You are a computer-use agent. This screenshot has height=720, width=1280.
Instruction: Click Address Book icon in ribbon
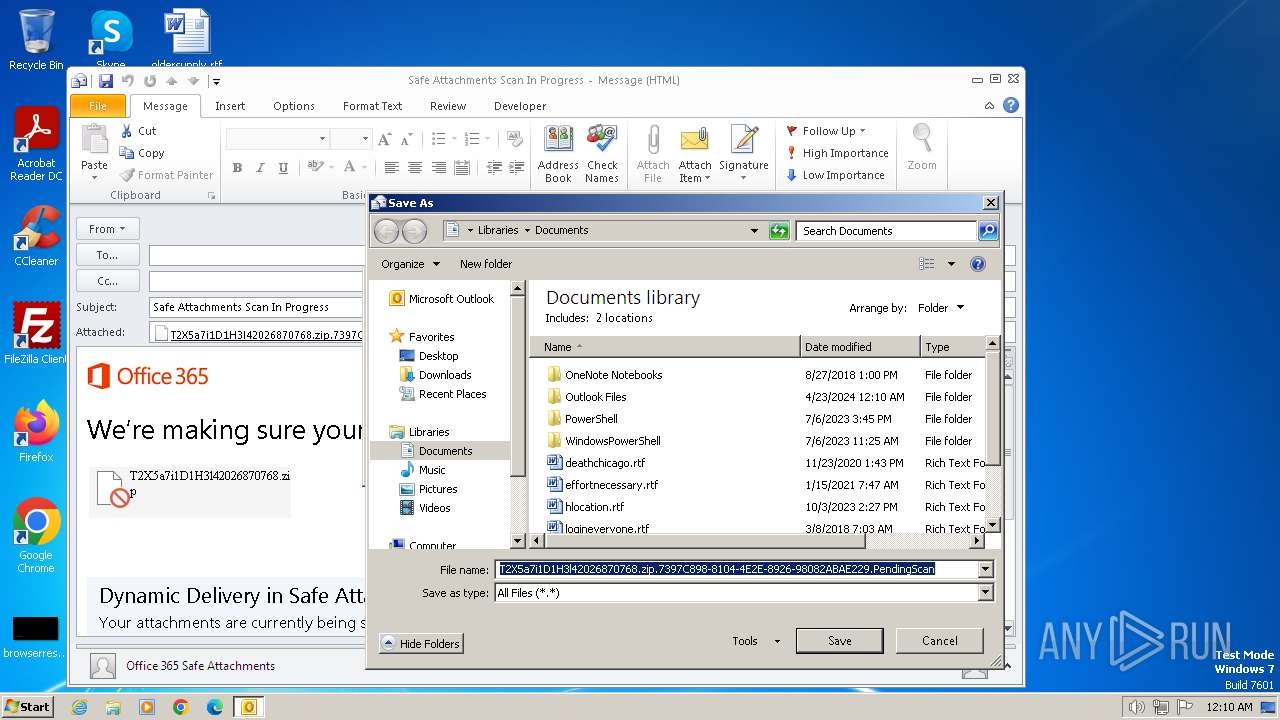click(558, 154)
